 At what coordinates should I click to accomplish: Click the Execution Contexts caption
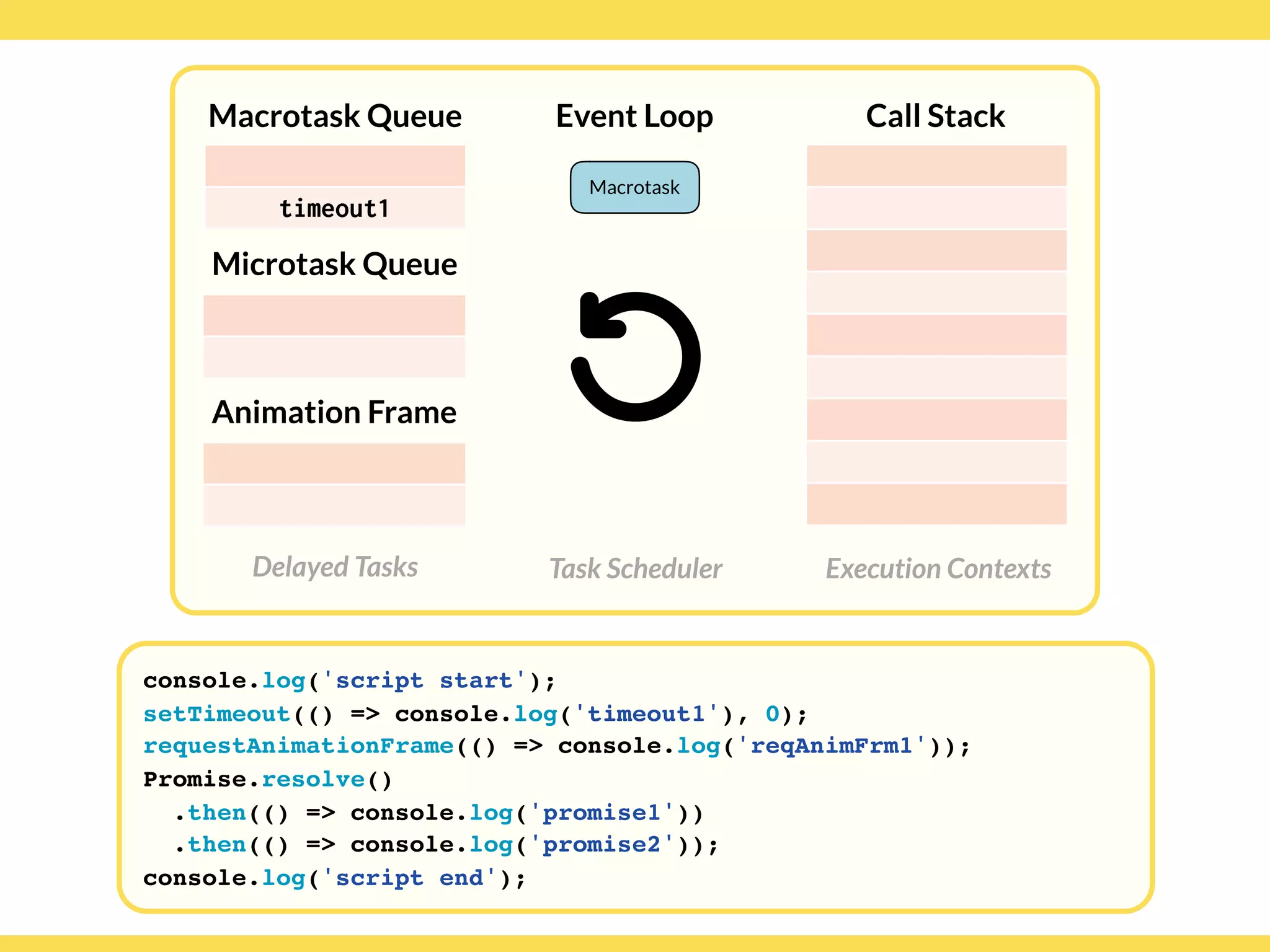click(x=938, y=568)
